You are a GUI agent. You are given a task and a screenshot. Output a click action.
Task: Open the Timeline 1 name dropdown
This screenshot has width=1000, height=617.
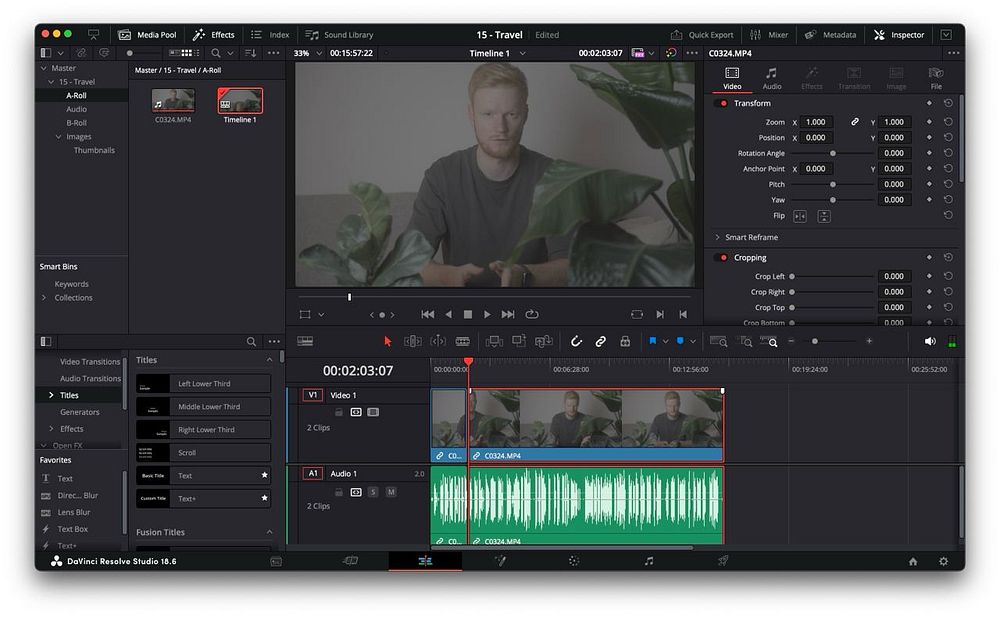click(522, 53)
